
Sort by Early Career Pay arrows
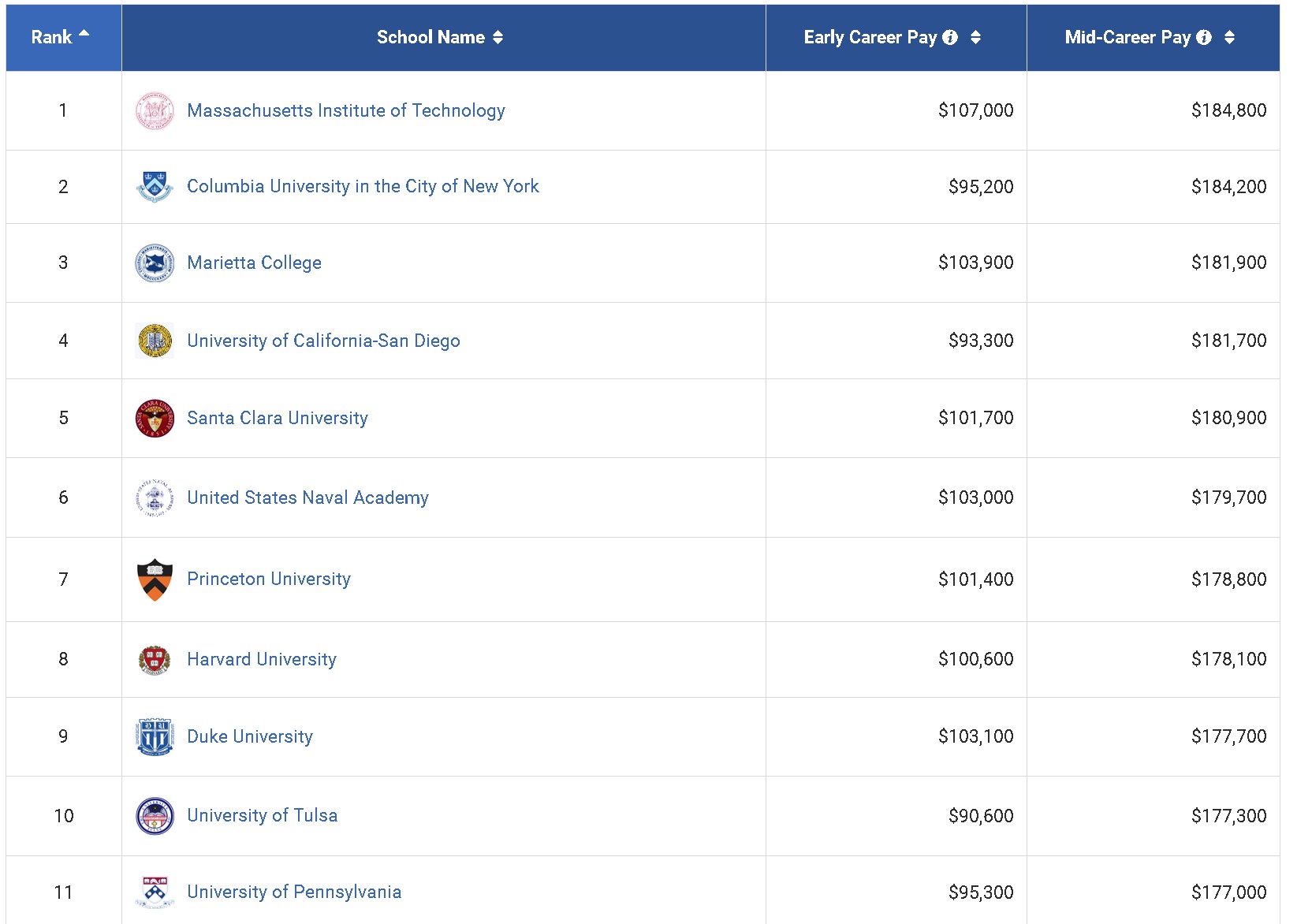[x=975, y=37]
